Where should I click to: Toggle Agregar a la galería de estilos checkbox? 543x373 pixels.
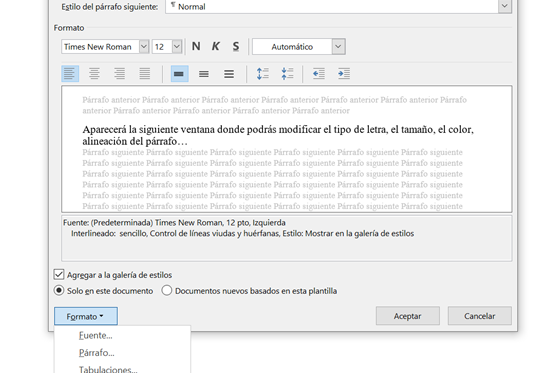tap(59, 275)
